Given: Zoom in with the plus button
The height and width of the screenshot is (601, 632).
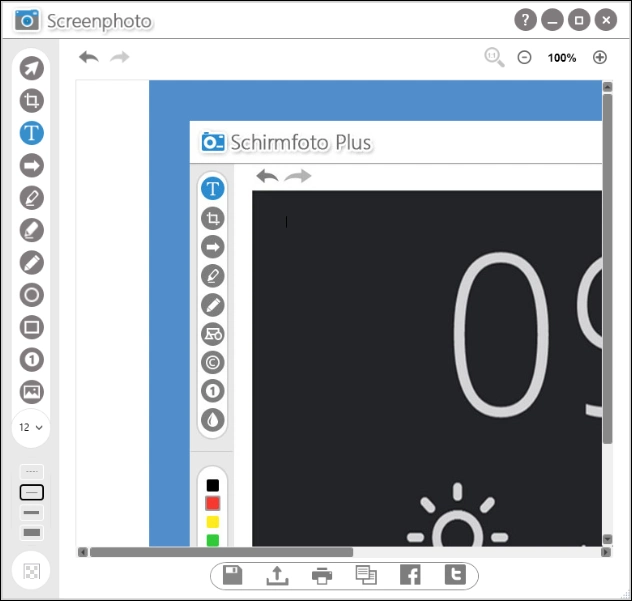Looking at the screenshot, I should pyautogui.click(x=600, y=57).
